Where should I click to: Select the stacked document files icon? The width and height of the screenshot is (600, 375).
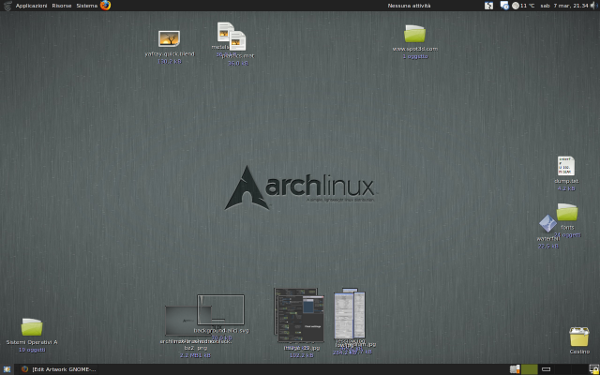[232, 36]
